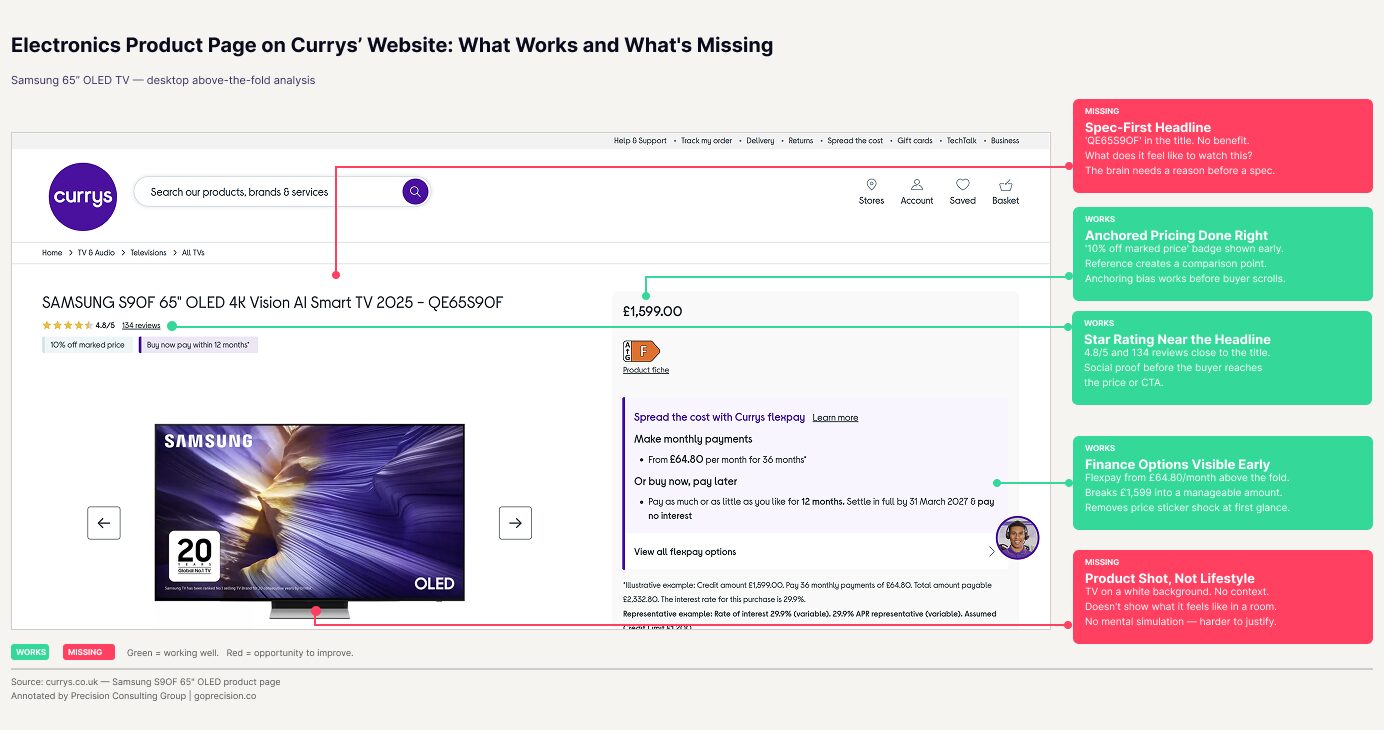
Task: Go to Televisions breadcrumb
Action: click(x=148, y=253)
